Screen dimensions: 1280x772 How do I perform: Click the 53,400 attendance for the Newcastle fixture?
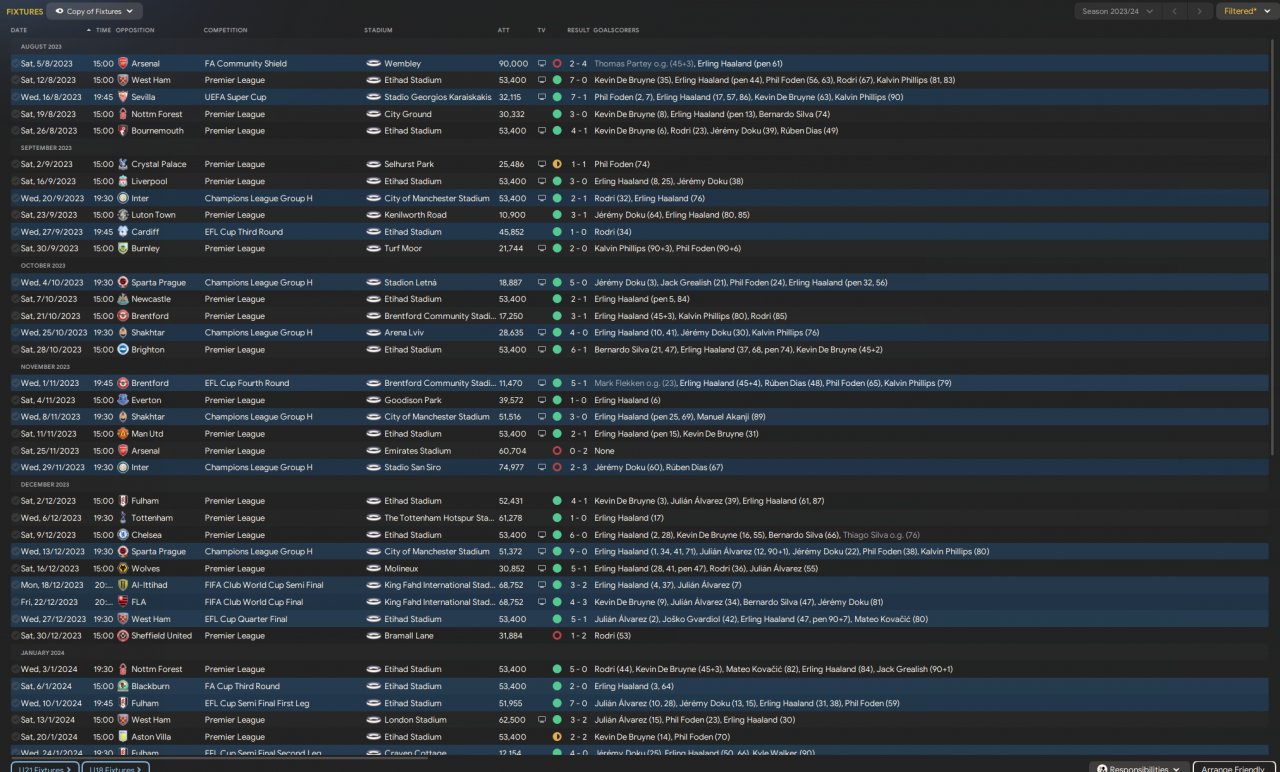[x=513, y=299]
